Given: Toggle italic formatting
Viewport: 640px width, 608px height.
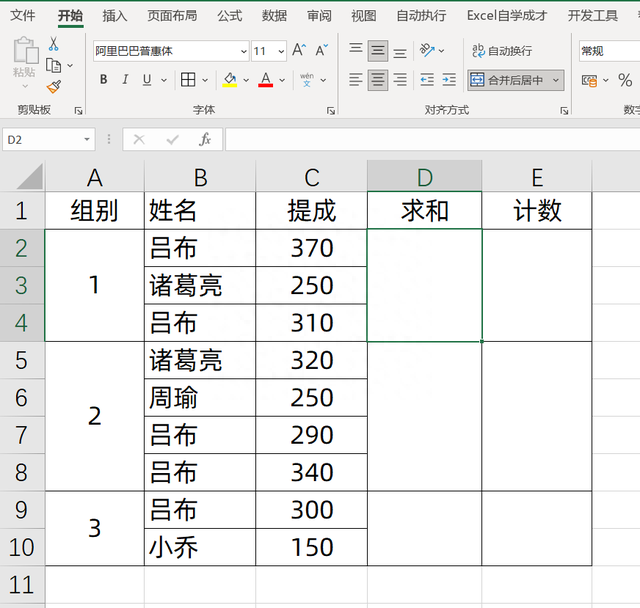Looking at the screenshot, I should [125, 80].
